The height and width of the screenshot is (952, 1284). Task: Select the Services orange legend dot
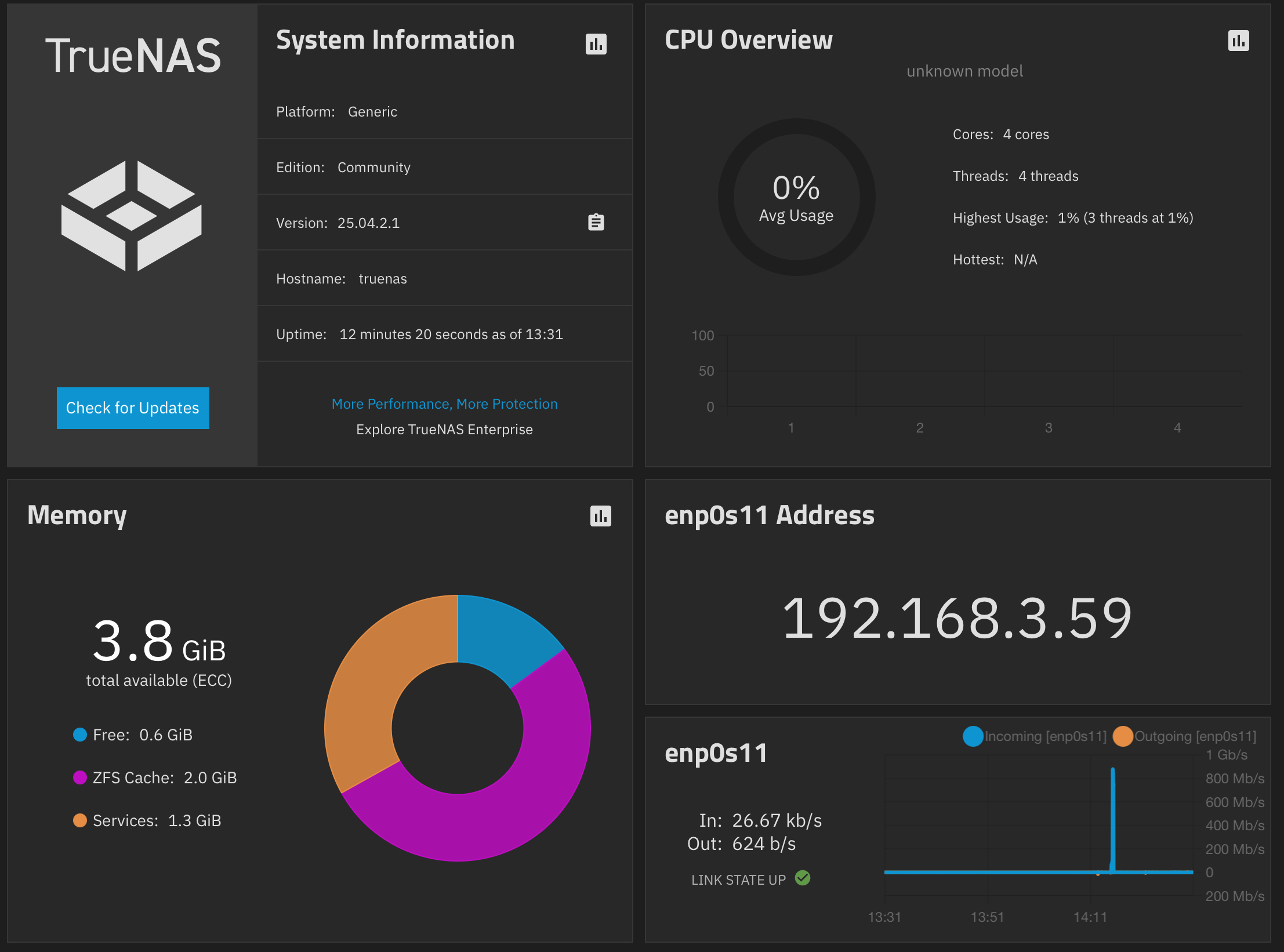[x=80, y=820]
